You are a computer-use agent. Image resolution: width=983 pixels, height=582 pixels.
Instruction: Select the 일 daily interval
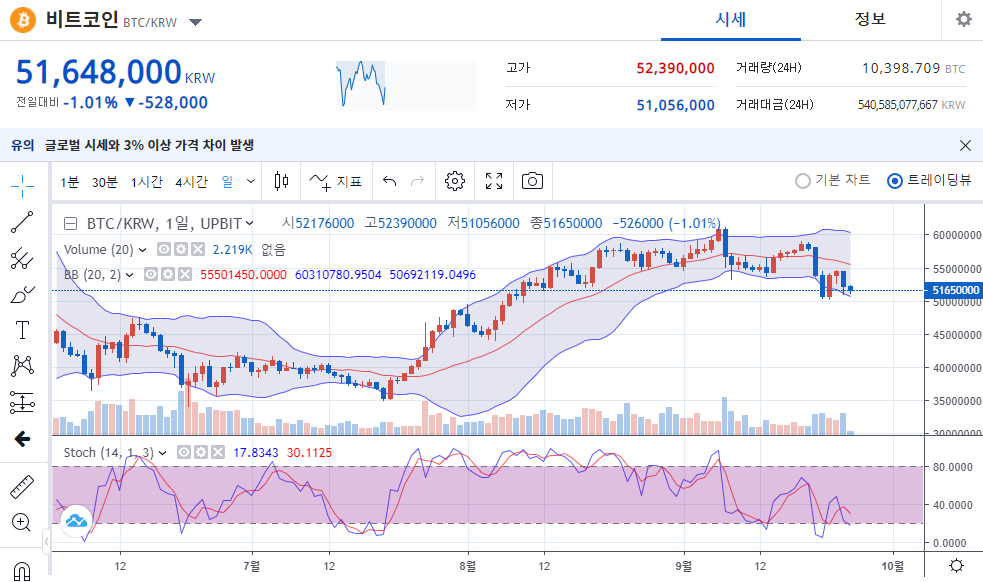228,181
